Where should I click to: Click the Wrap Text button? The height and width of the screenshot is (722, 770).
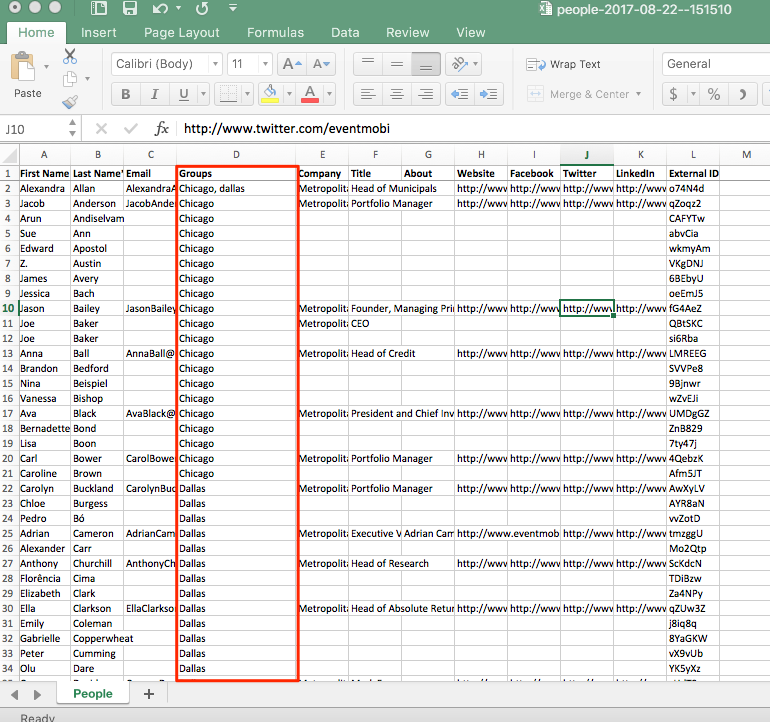(563, 64)
